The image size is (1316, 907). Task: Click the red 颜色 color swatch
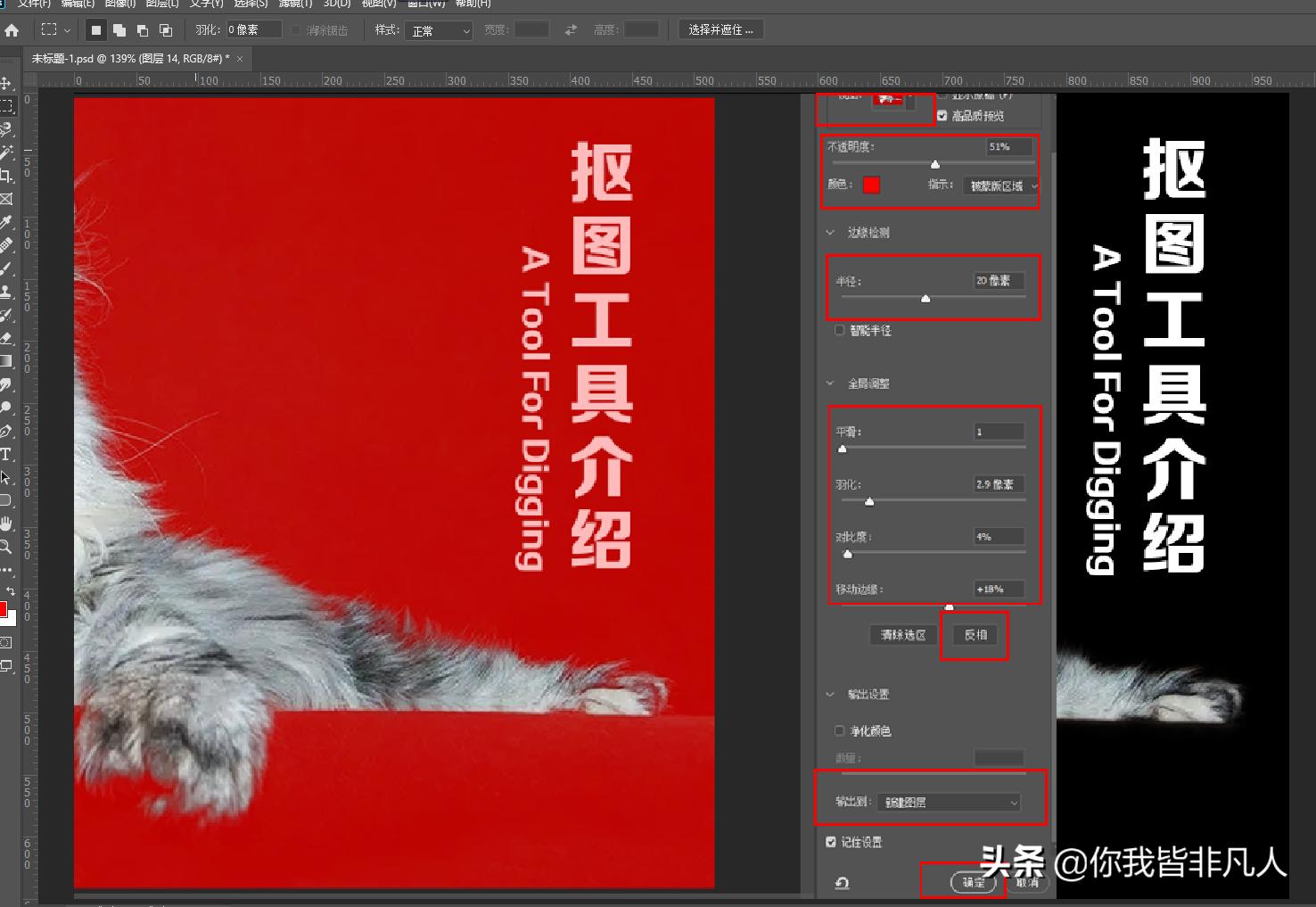[x=871, y=186]
